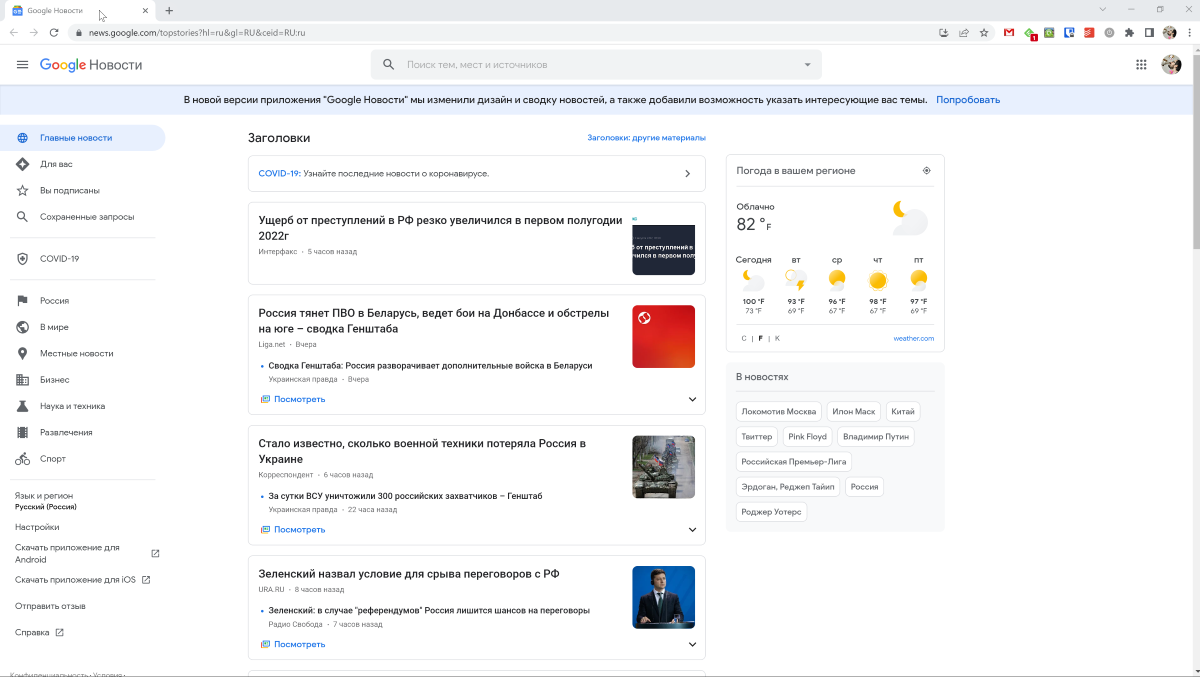Expand the Зеленский story coverage
The height and width of the screenshot is (677, 1200).
(x=692, y=644)
